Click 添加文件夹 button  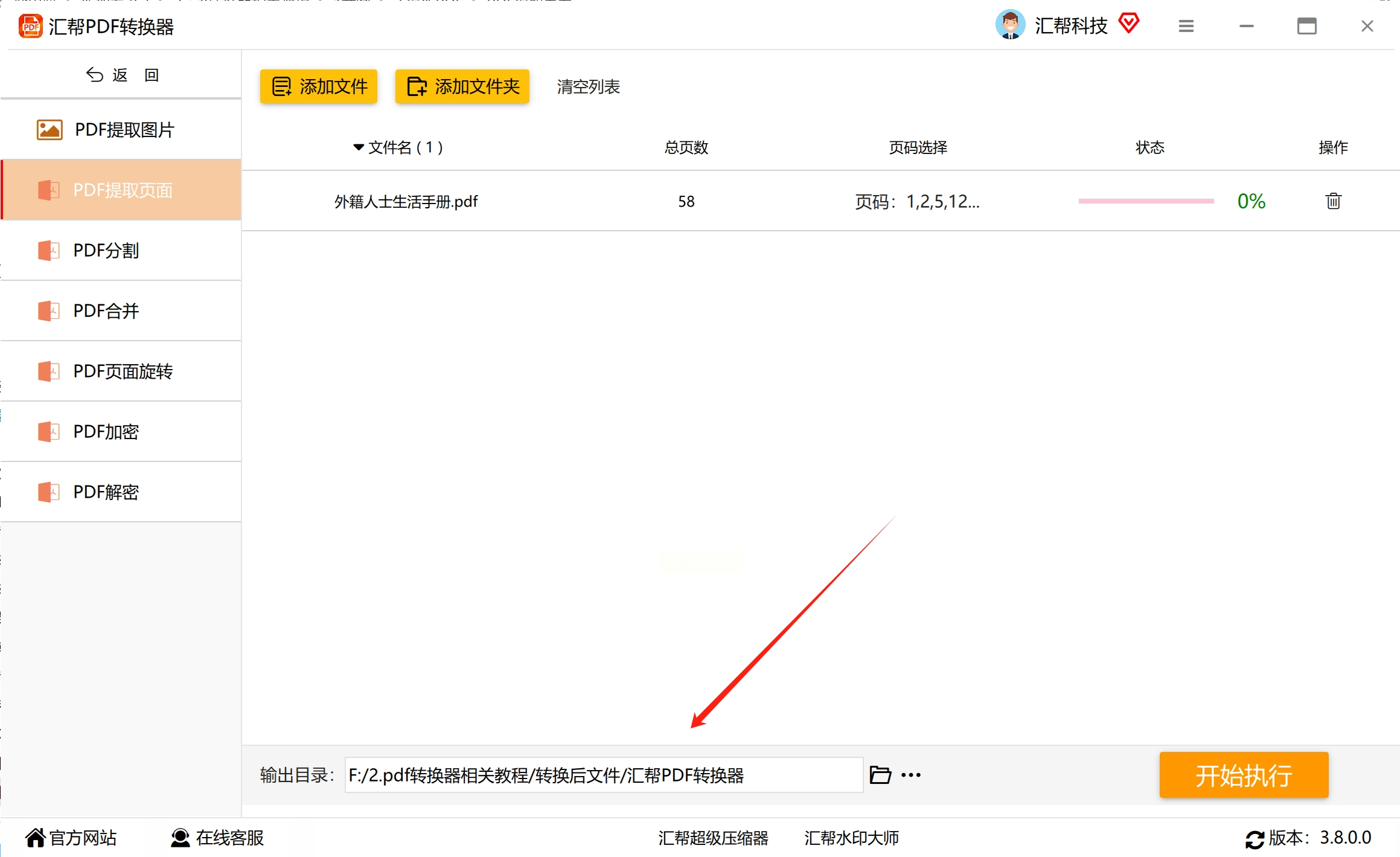(x=462, y=86)
